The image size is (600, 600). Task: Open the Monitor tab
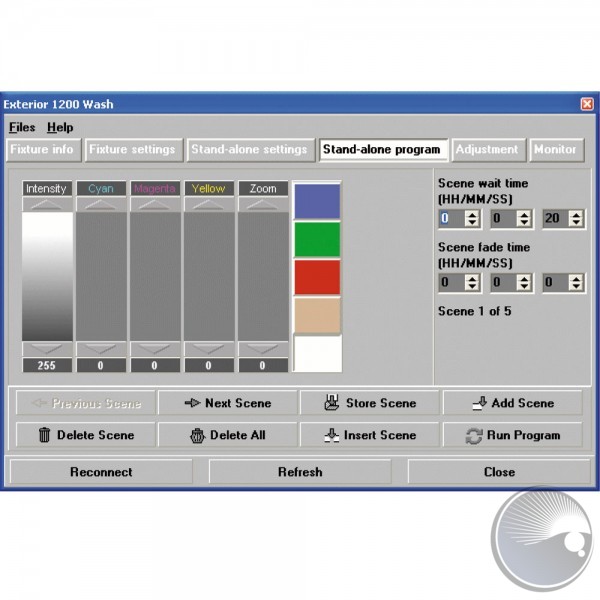click(x=557, y=150)
